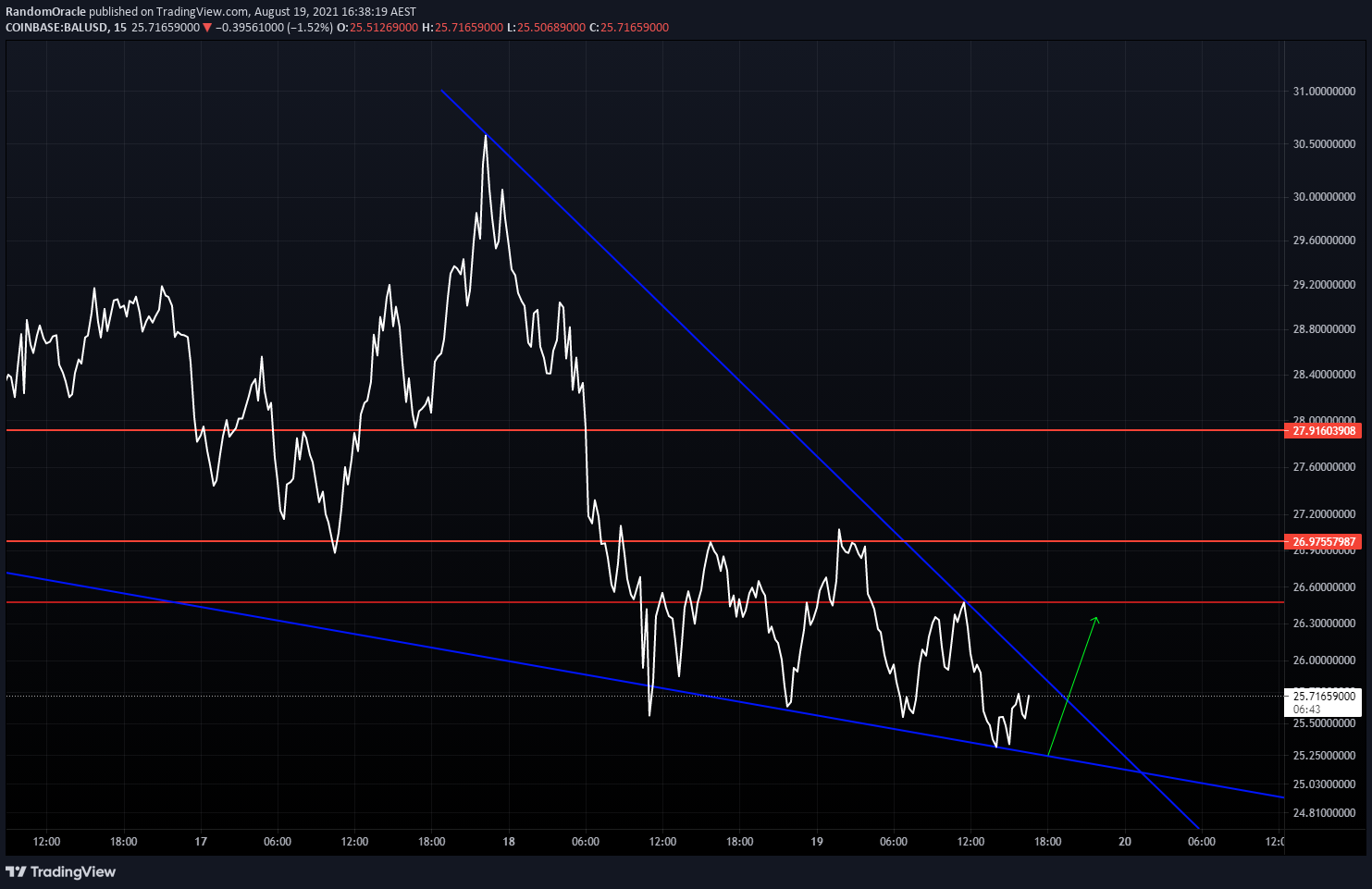Click the open value 25.51269000
This screenshot has height=889, width=1372.
tap(384, 28)
